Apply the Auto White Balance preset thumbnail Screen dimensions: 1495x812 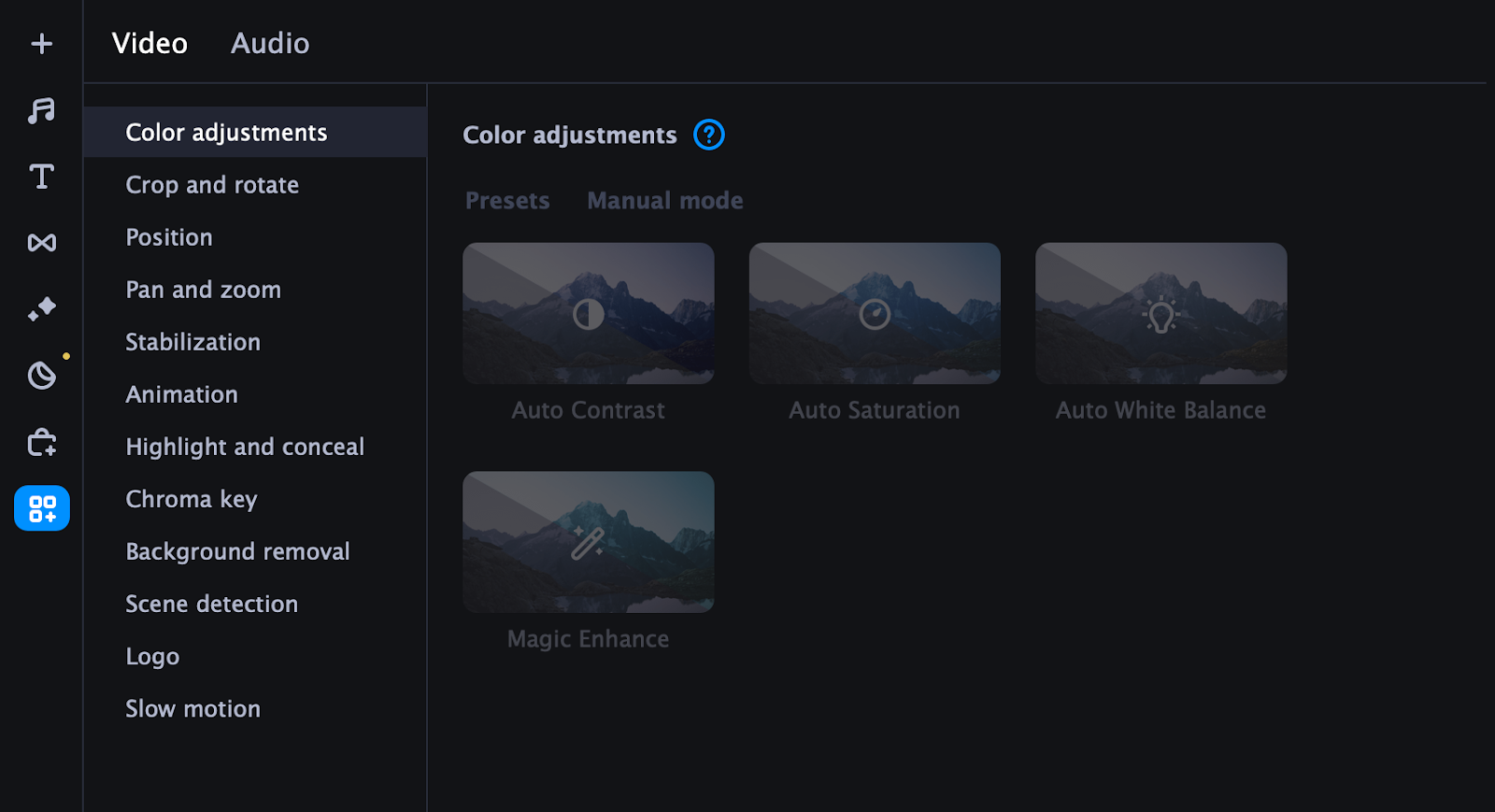[1161, 313]
